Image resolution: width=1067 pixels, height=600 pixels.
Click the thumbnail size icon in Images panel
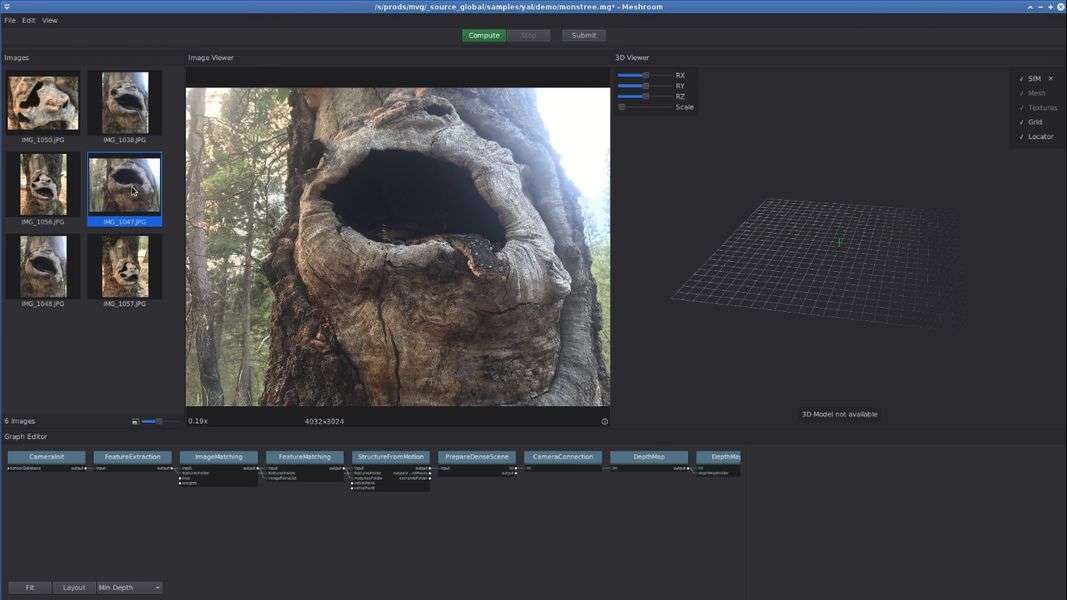[135, 422]
